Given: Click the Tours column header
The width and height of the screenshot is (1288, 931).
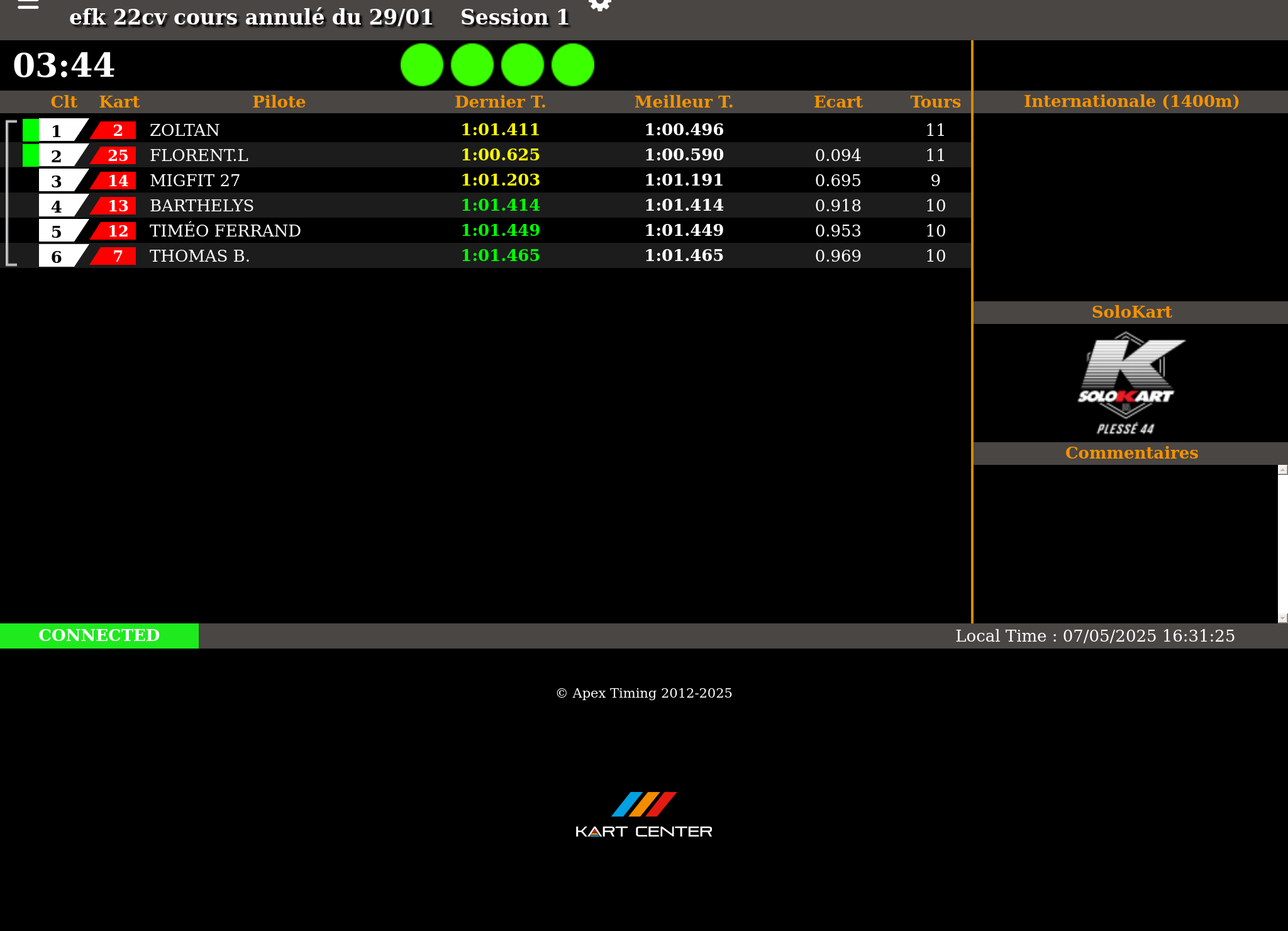Looking at the screenshot, I should (935, 102).
